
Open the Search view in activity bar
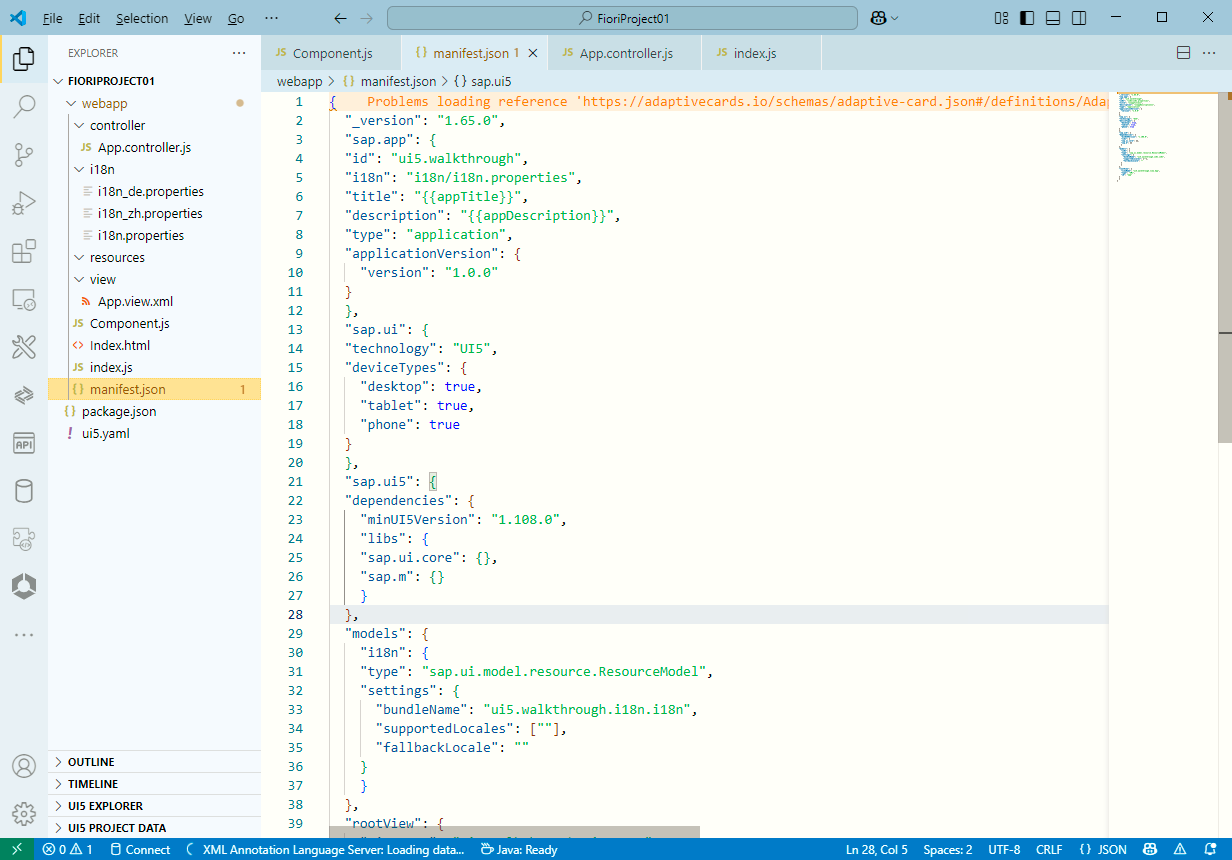[x=24, y=107]
